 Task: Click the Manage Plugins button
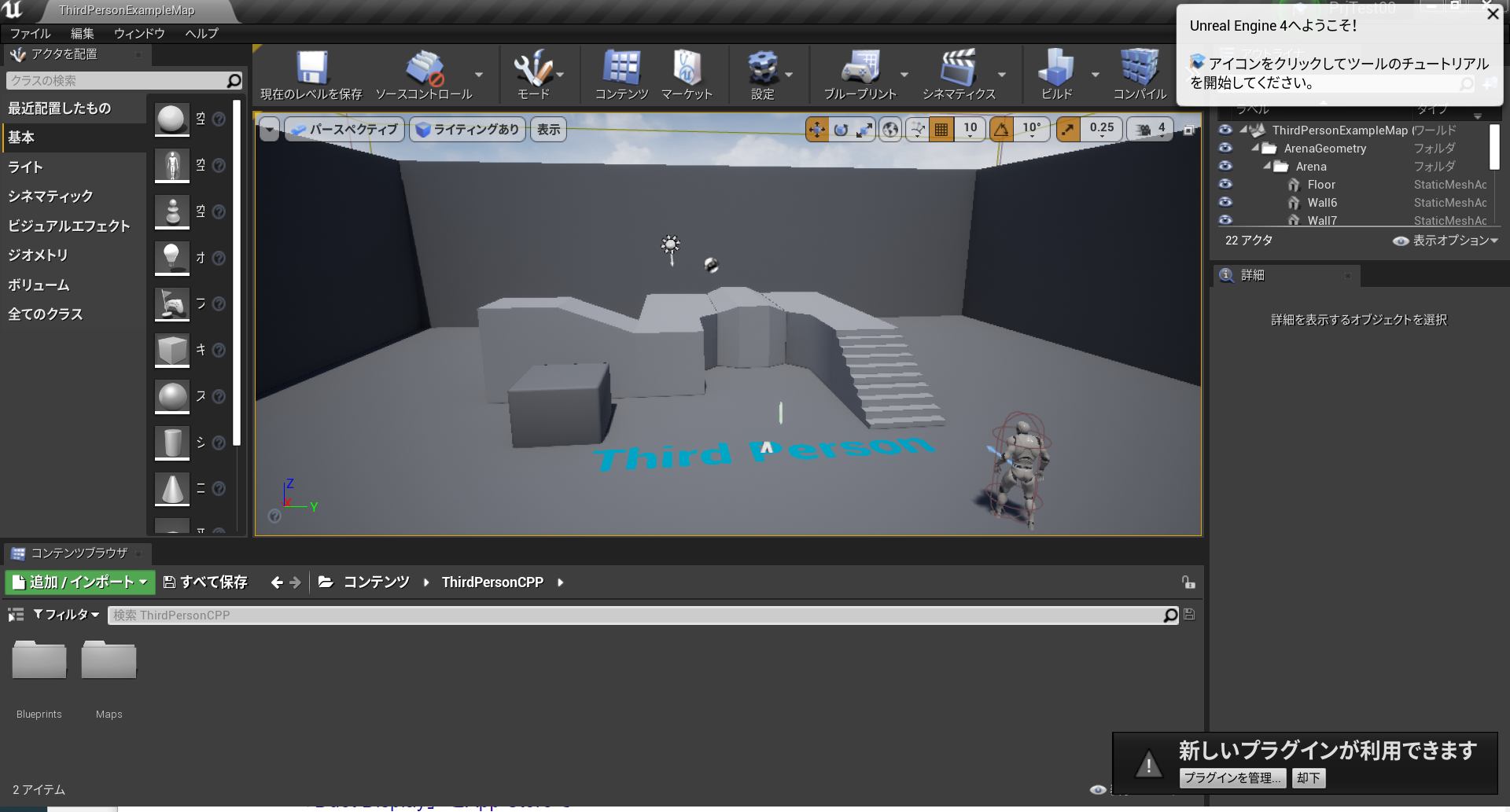(x=1232, y=778)
